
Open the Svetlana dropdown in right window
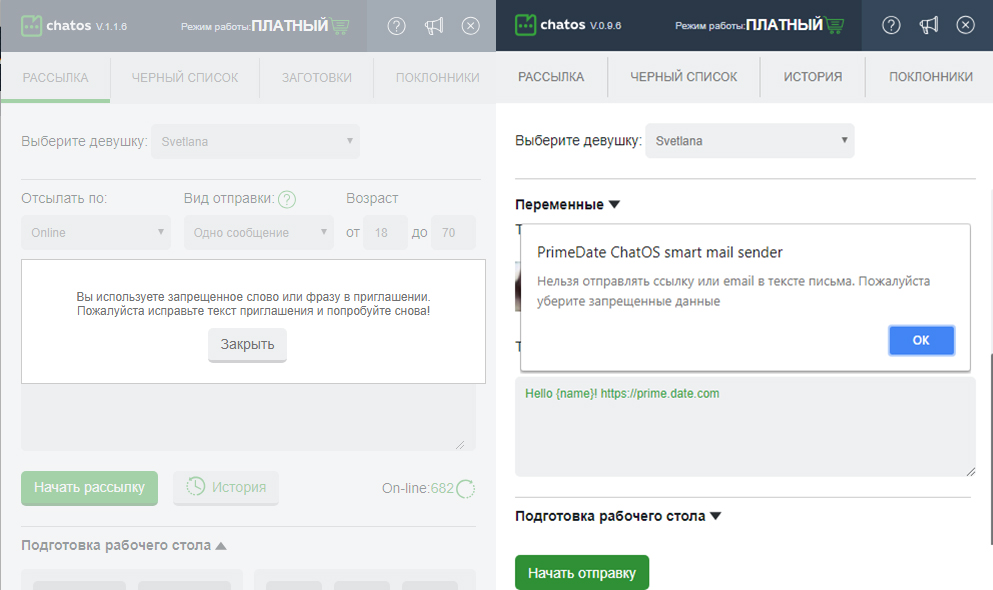tap(750, 141)
